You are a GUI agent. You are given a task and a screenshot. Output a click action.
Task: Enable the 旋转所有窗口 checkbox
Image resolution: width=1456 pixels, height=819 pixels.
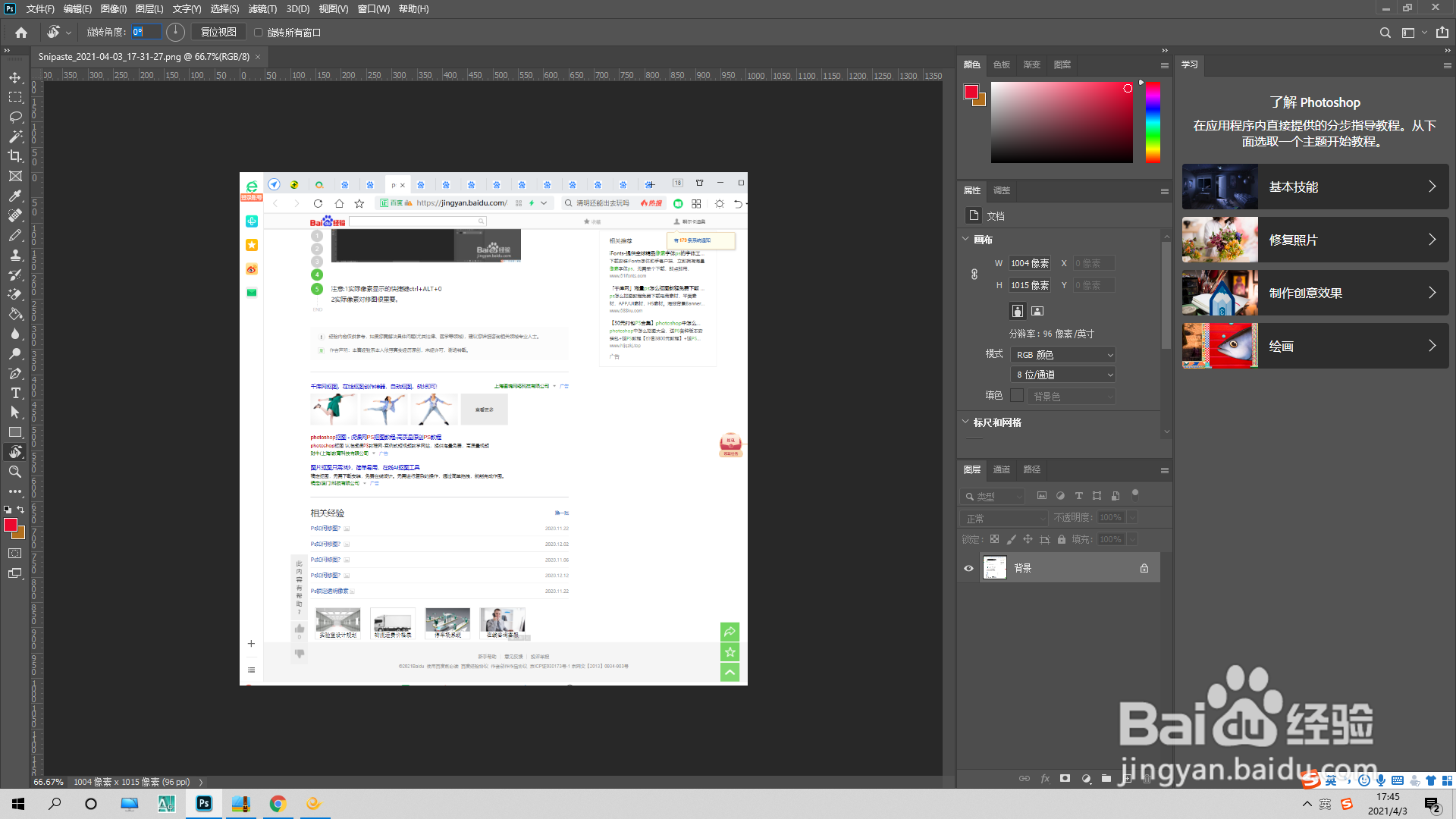click(259, 33)
